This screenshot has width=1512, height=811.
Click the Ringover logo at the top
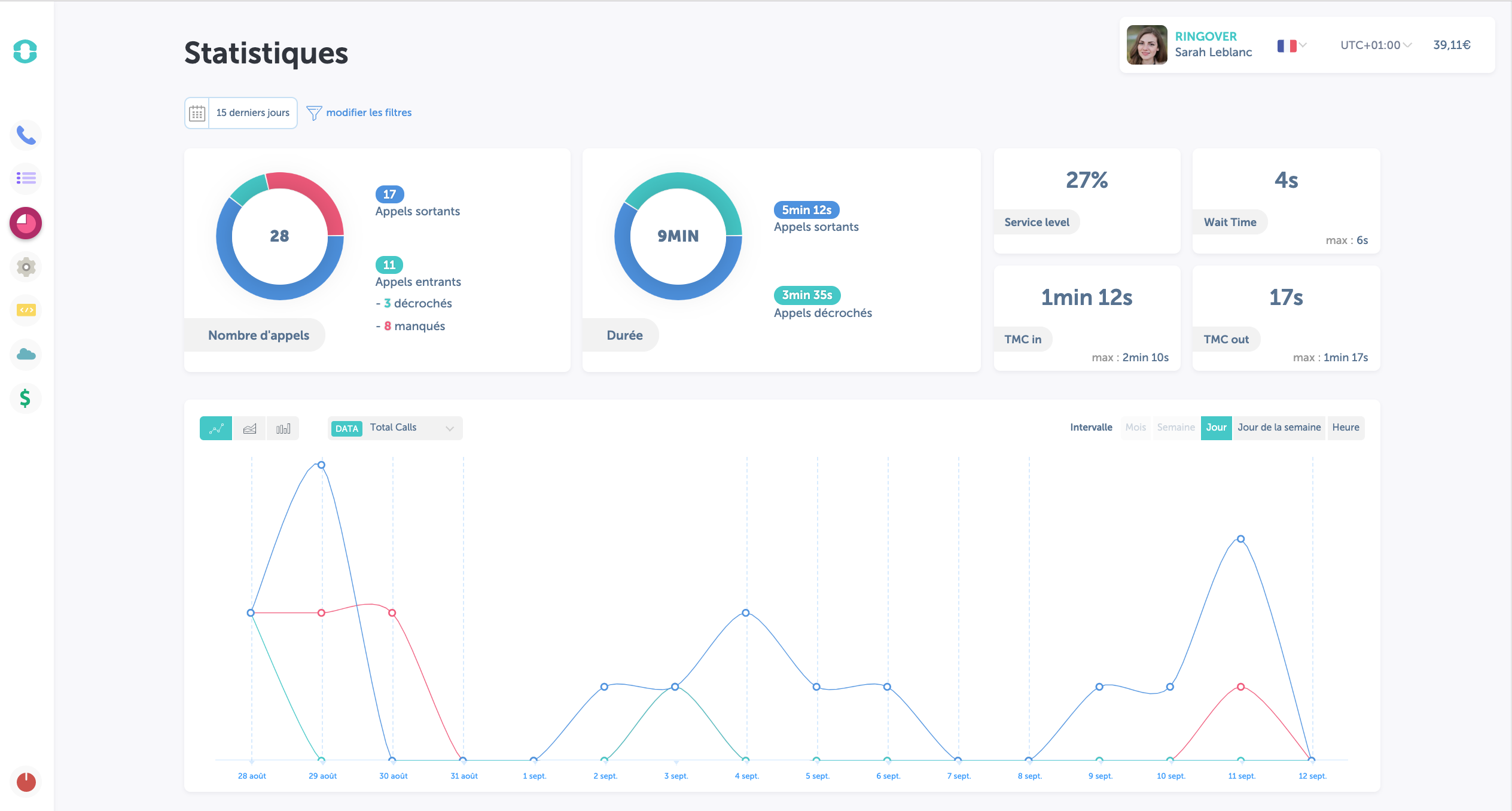(25, 51)
